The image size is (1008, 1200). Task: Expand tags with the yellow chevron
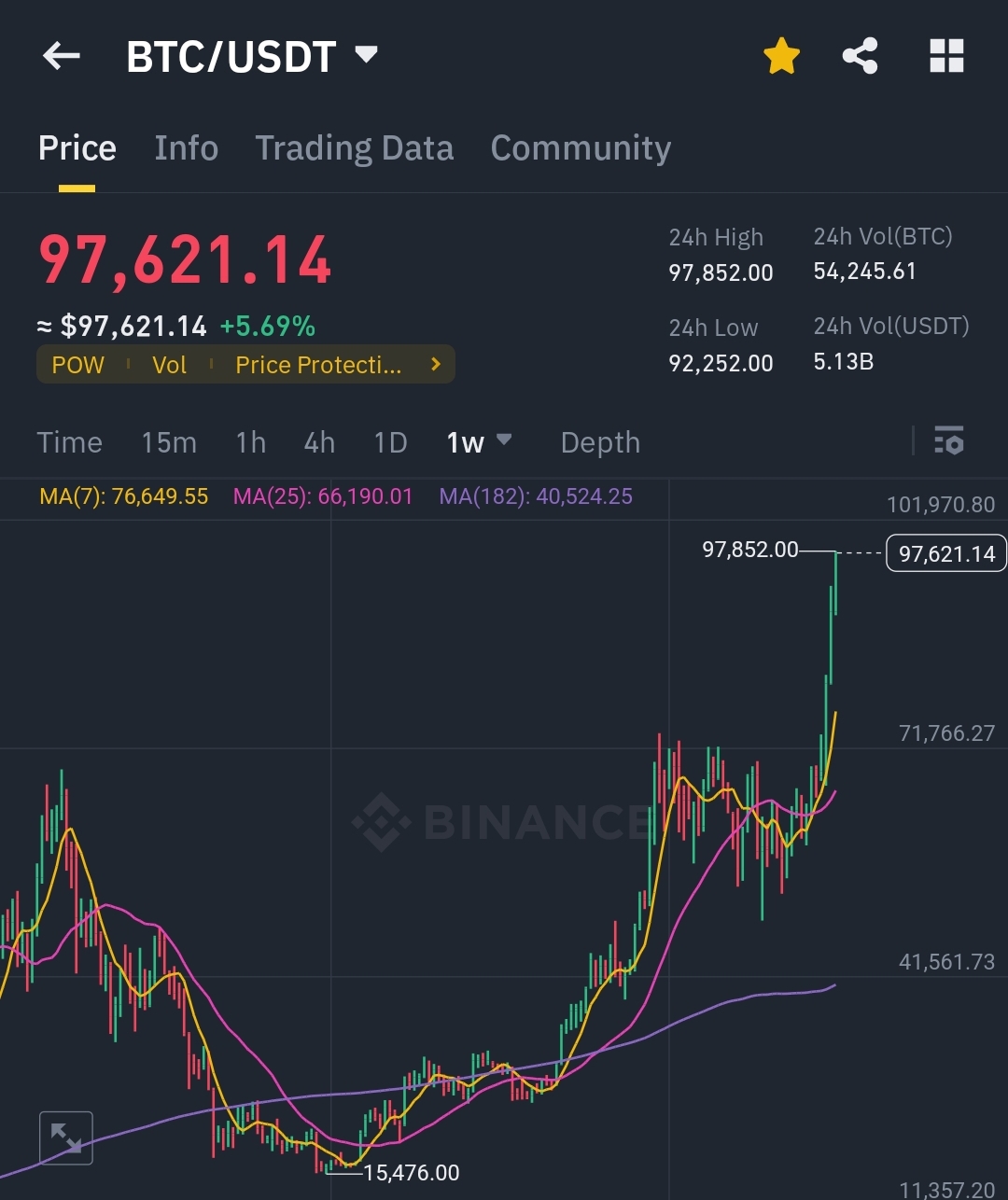click(x=435, y=364)
